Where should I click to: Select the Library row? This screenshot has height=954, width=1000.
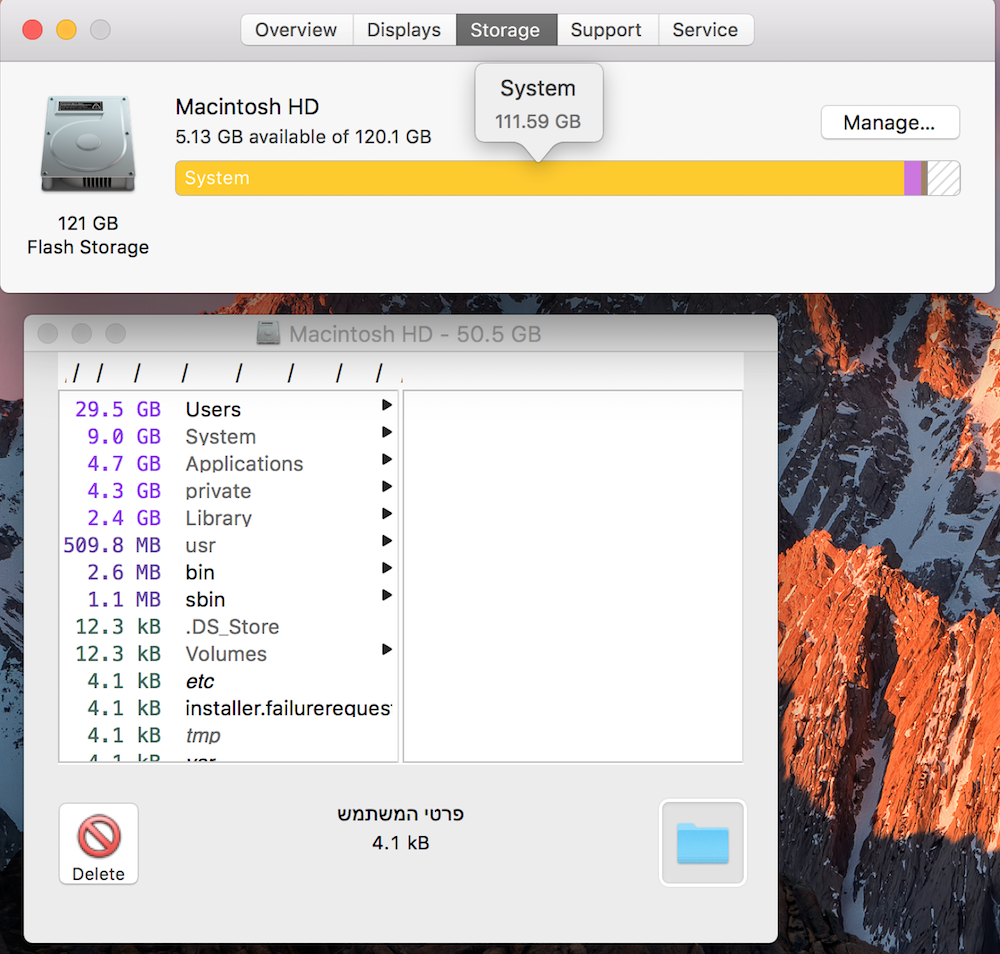228,518
